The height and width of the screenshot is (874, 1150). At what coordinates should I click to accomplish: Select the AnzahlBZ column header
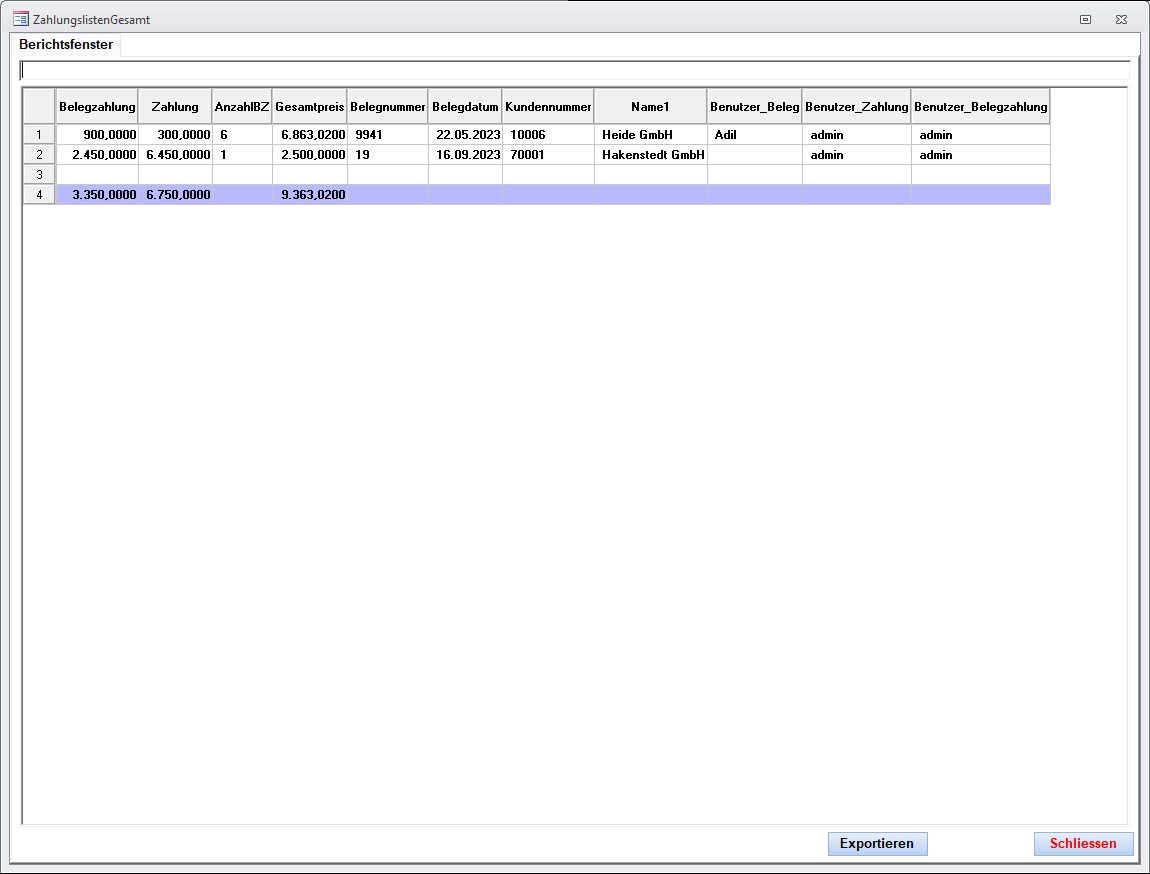pyautogui.click(x=242, y=107)
